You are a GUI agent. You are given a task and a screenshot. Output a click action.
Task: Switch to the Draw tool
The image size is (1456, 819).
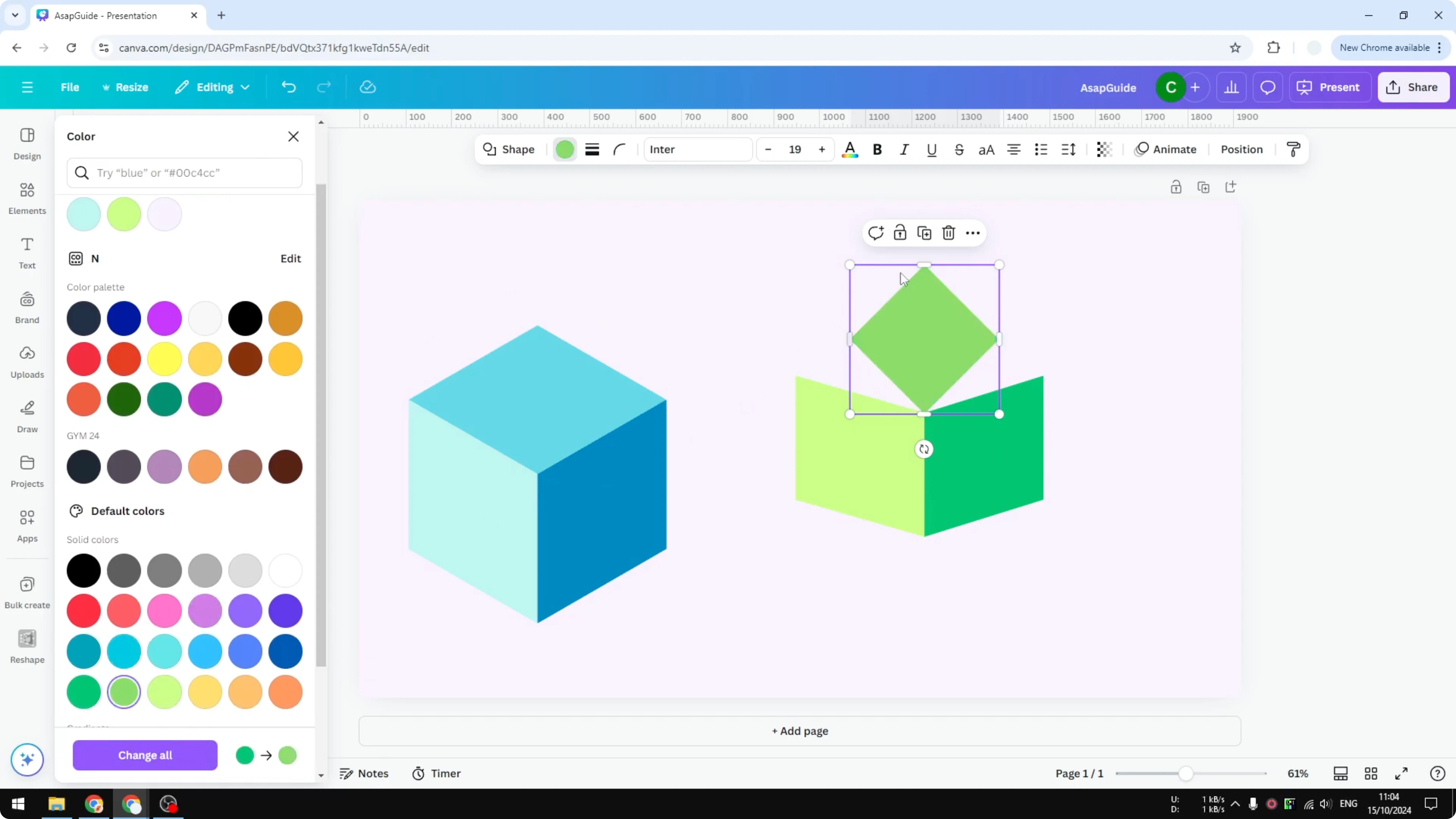click(x=27, y=417)
